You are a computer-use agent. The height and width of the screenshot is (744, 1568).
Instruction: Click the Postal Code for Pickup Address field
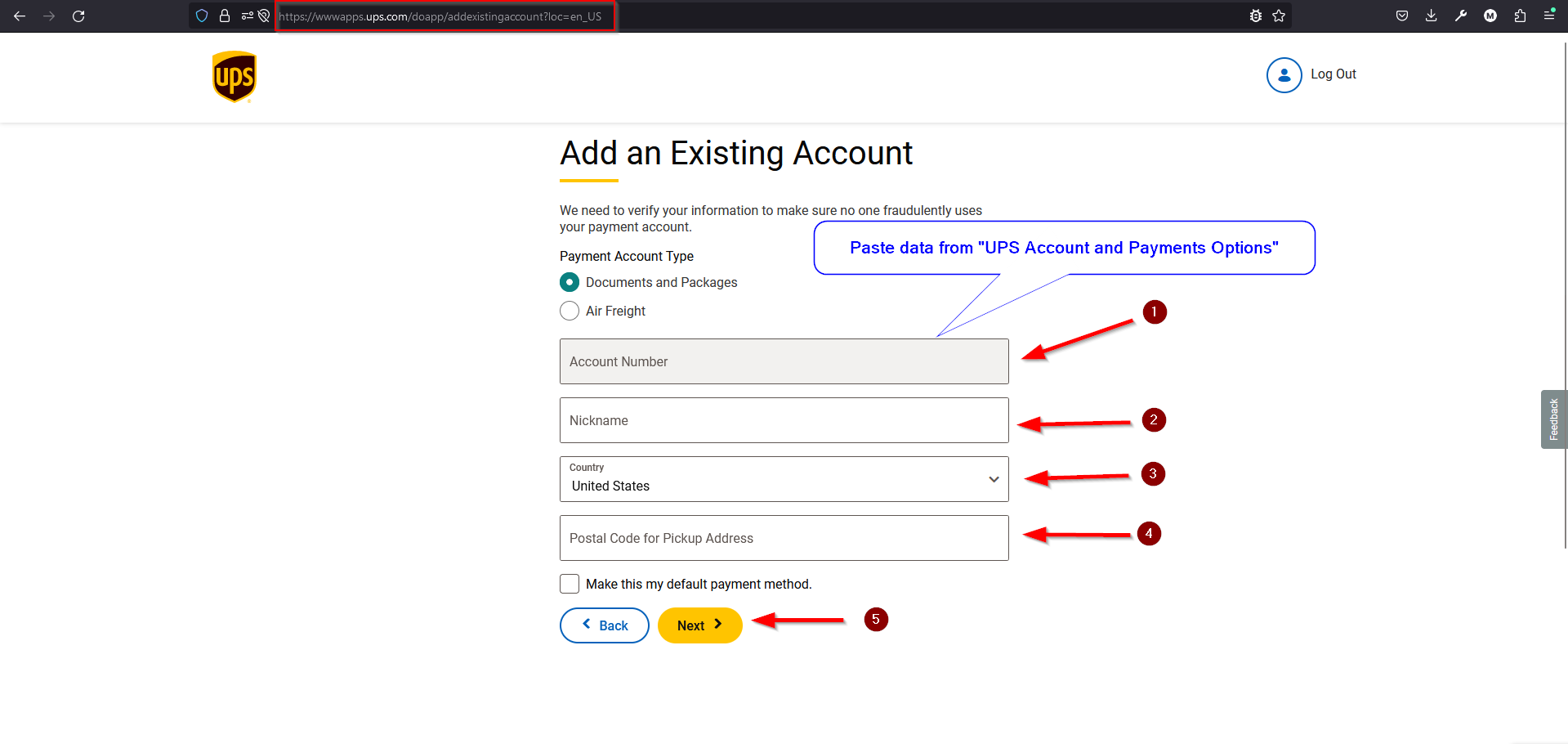coord(784,538)
